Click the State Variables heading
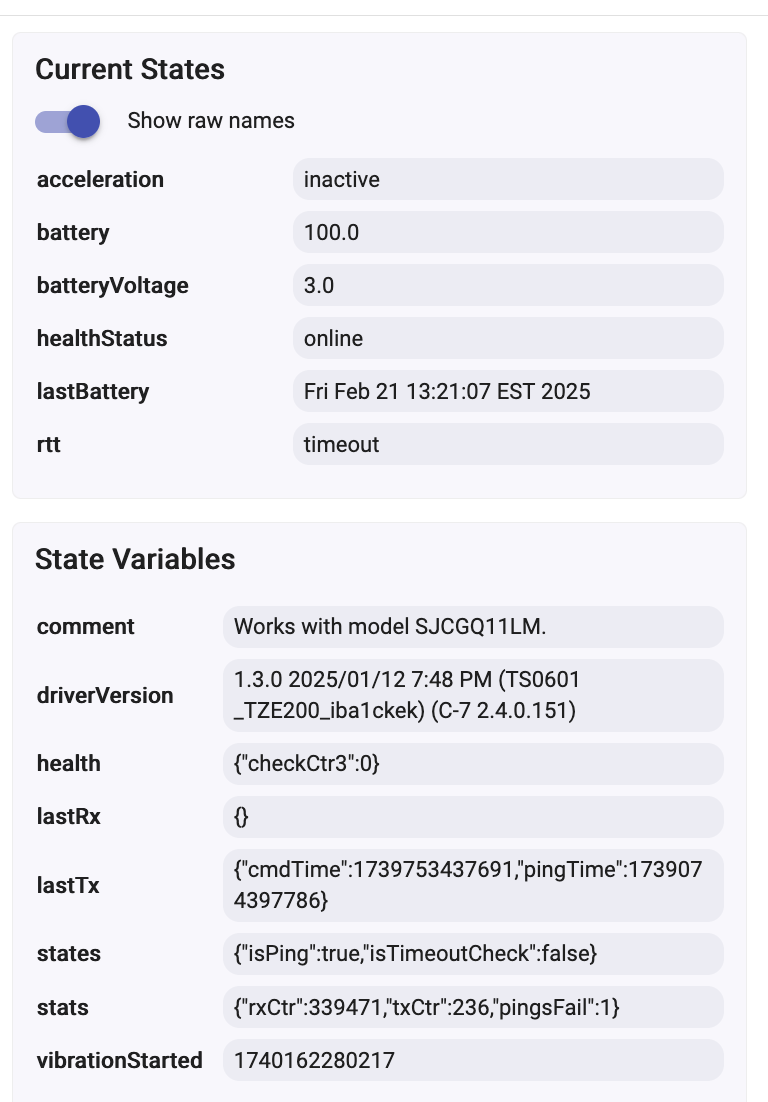 tap(135, 559)
